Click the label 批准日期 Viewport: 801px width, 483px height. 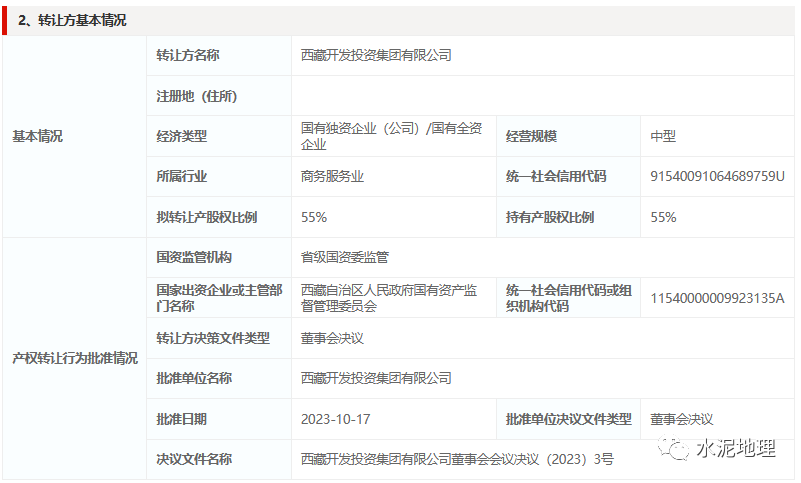181,419
